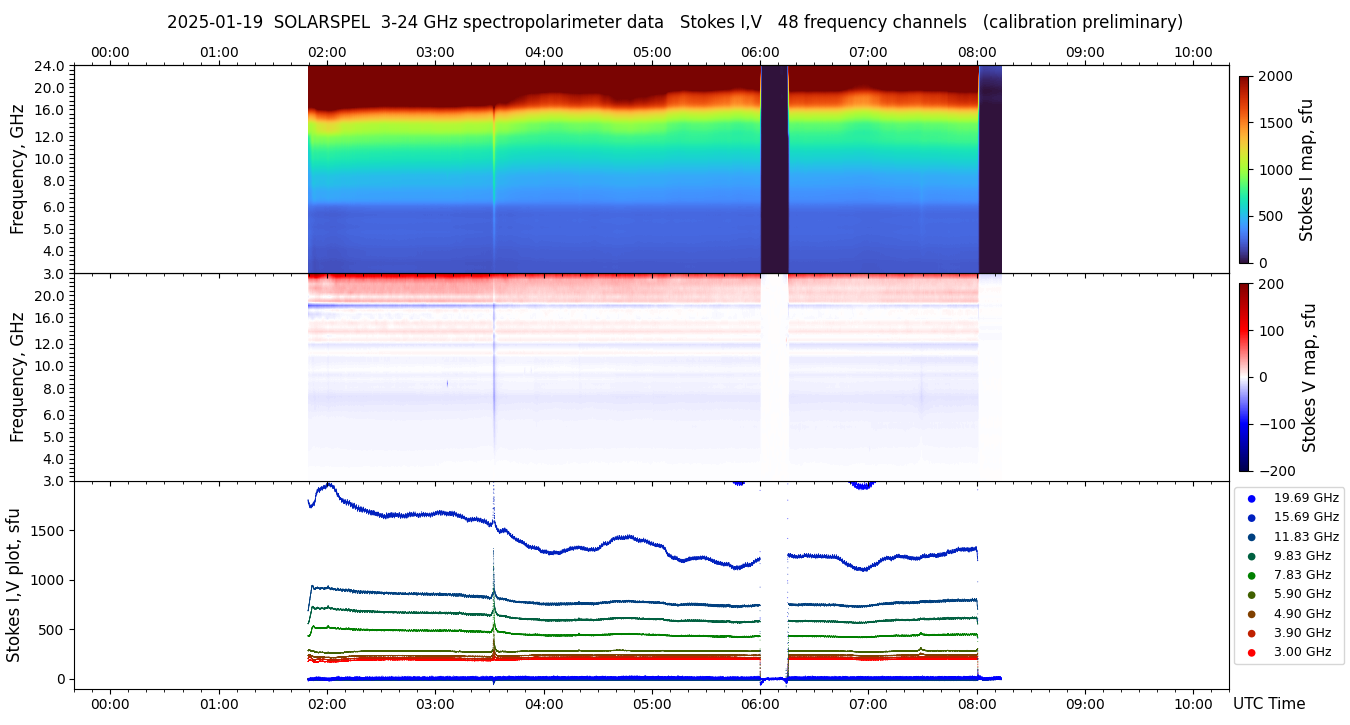This screenshot has height=725, width=1350.
Task: Select the 15.69 GHz legend marker
Action: (1251, 517)
